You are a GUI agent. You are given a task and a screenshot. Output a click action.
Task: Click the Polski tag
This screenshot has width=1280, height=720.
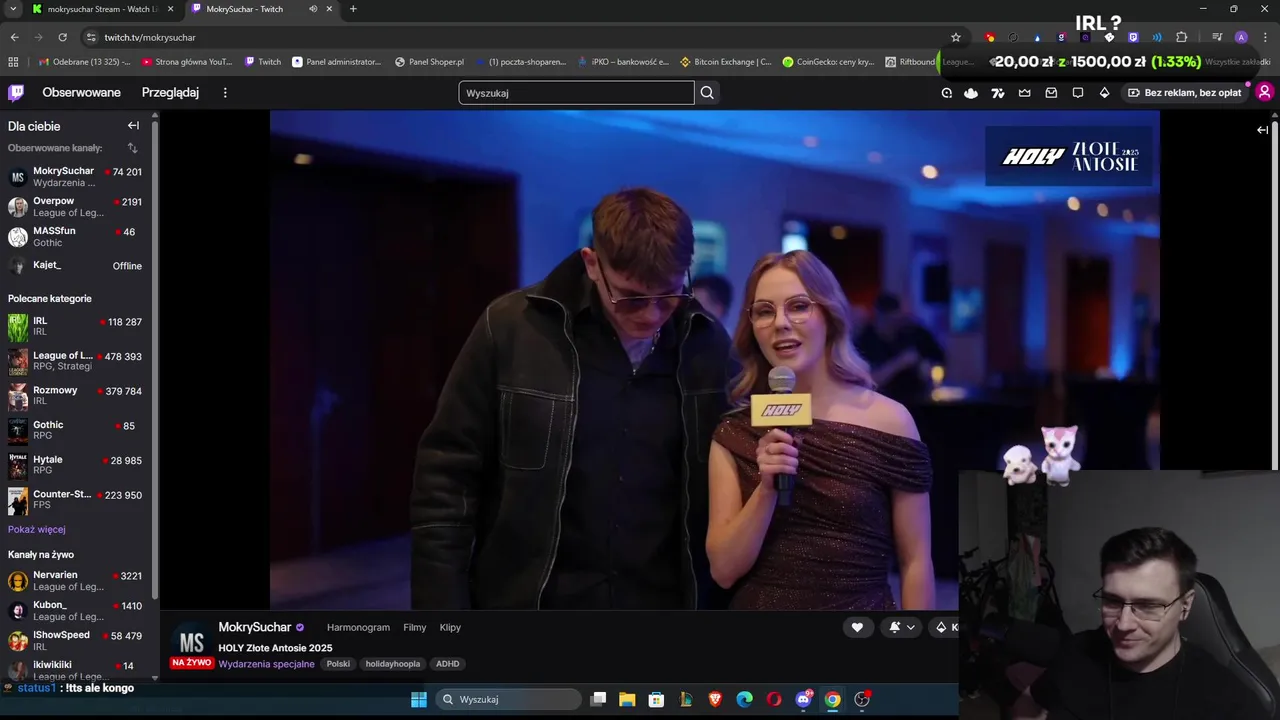click(x=338, y=664)
